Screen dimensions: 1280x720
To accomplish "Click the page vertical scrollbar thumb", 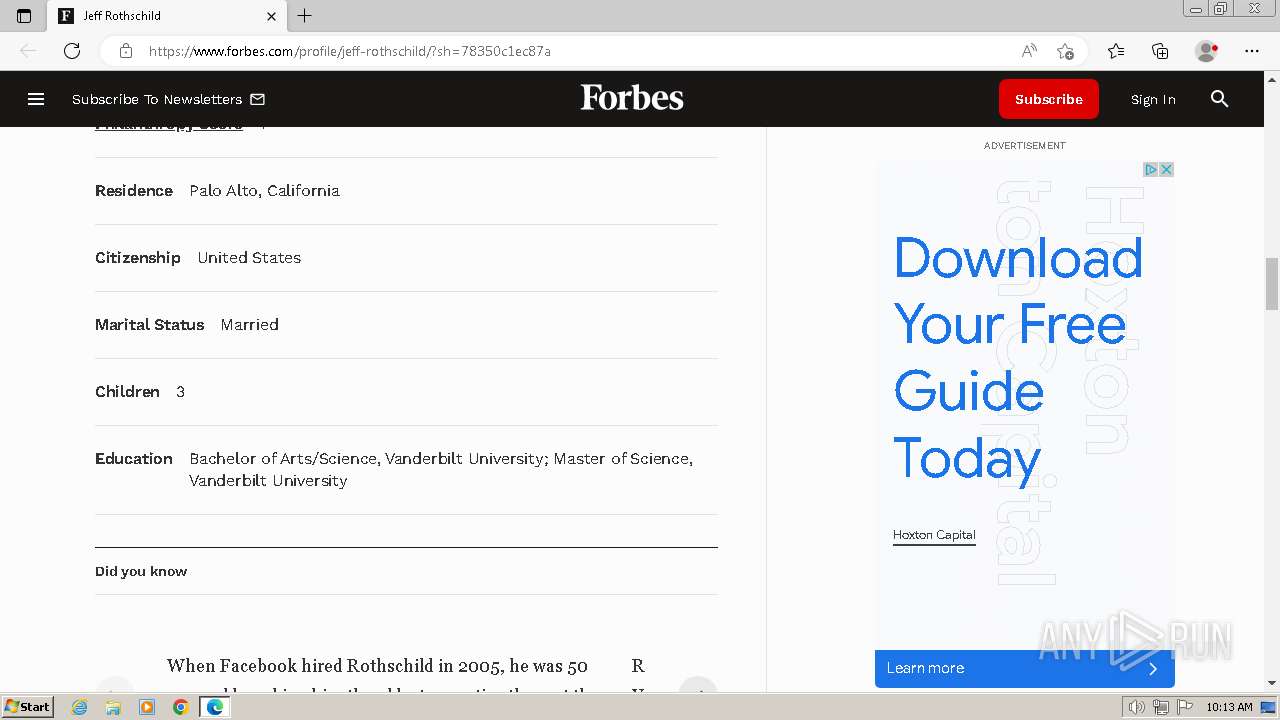I will coord(1272,284).
